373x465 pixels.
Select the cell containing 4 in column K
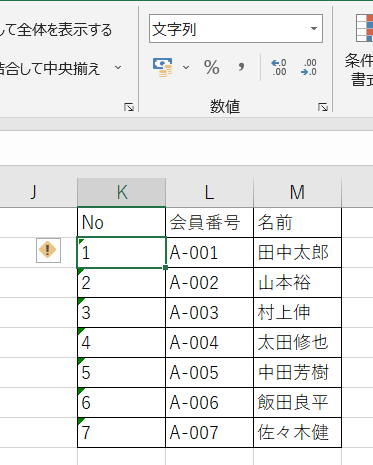[x=122, y=342]
